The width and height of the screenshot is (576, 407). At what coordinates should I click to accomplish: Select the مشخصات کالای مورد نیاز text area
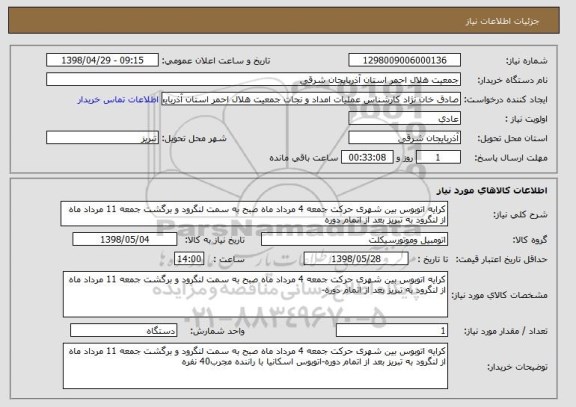tap(255, 294)
